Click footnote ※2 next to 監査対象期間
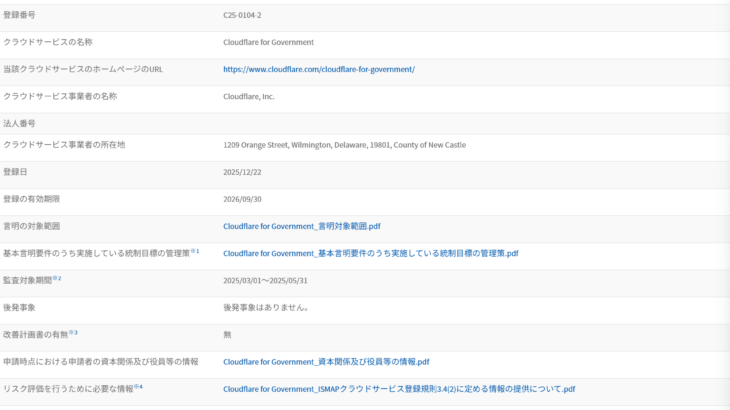Viewport: 730px width, 410px height. pyautogui.click(x=57, y=278)
